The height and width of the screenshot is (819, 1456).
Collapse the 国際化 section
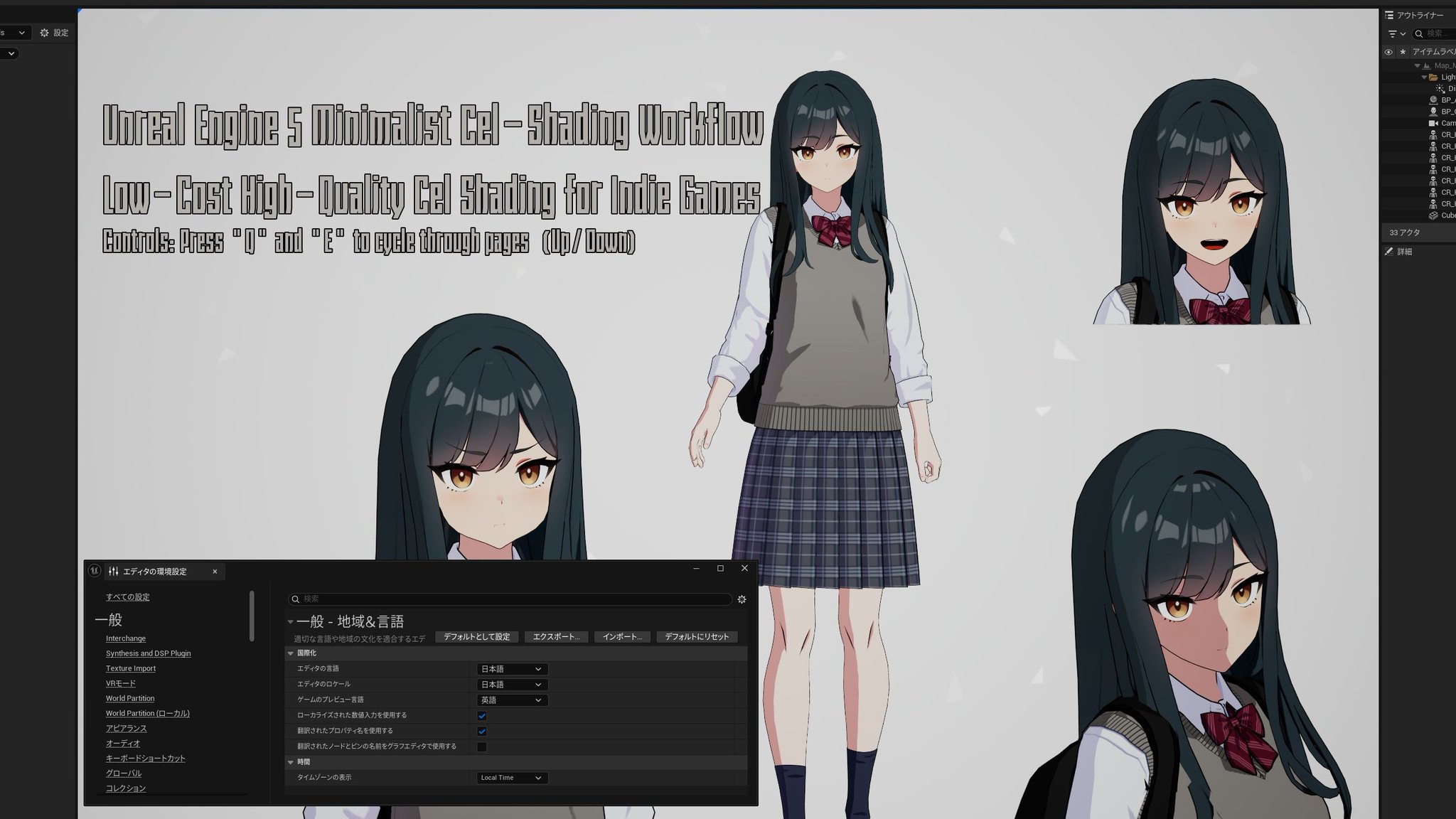pos(291,653)
